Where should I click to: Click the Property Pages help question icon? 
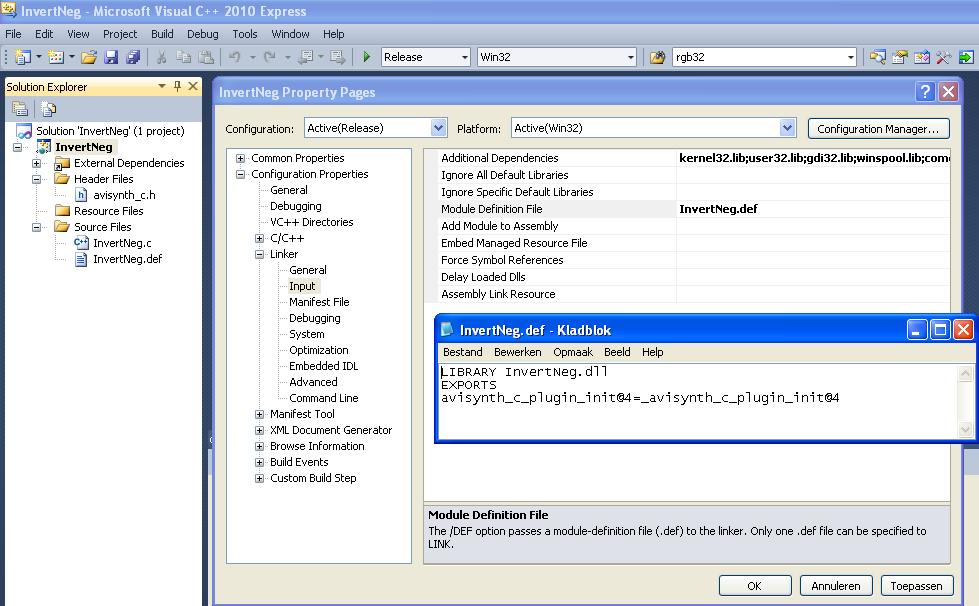(925, 92)
